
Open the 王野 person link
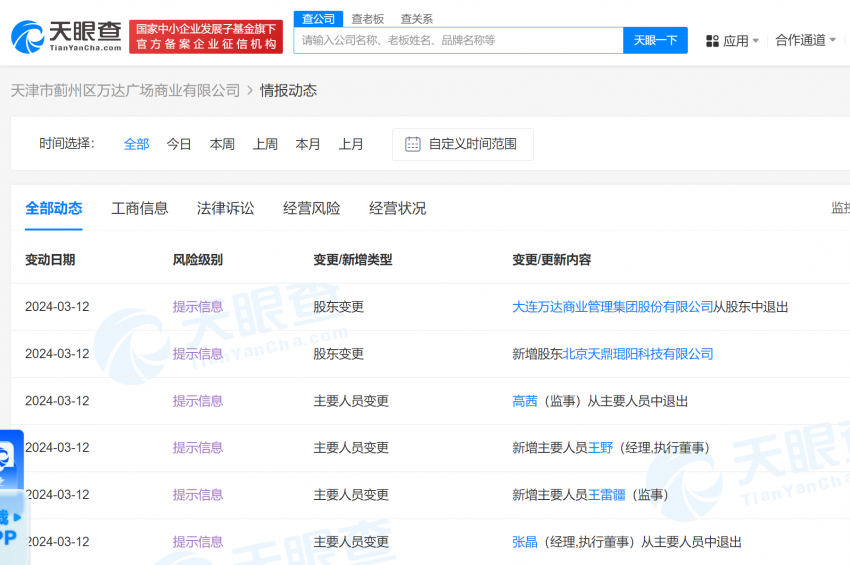(x=600, y=448)
